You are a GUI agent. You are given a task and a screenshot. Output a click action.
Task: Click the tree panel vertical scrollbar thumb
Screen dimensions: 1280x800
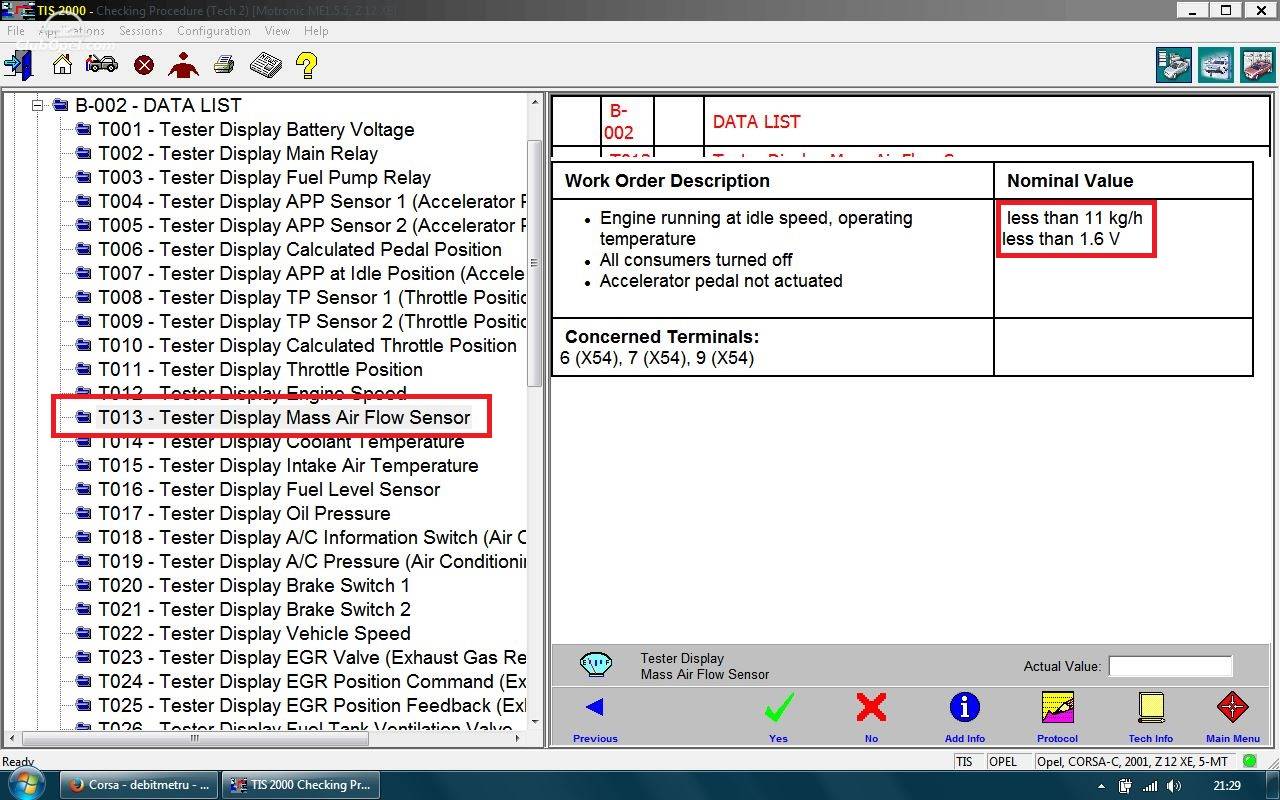[x=535, y=264]
